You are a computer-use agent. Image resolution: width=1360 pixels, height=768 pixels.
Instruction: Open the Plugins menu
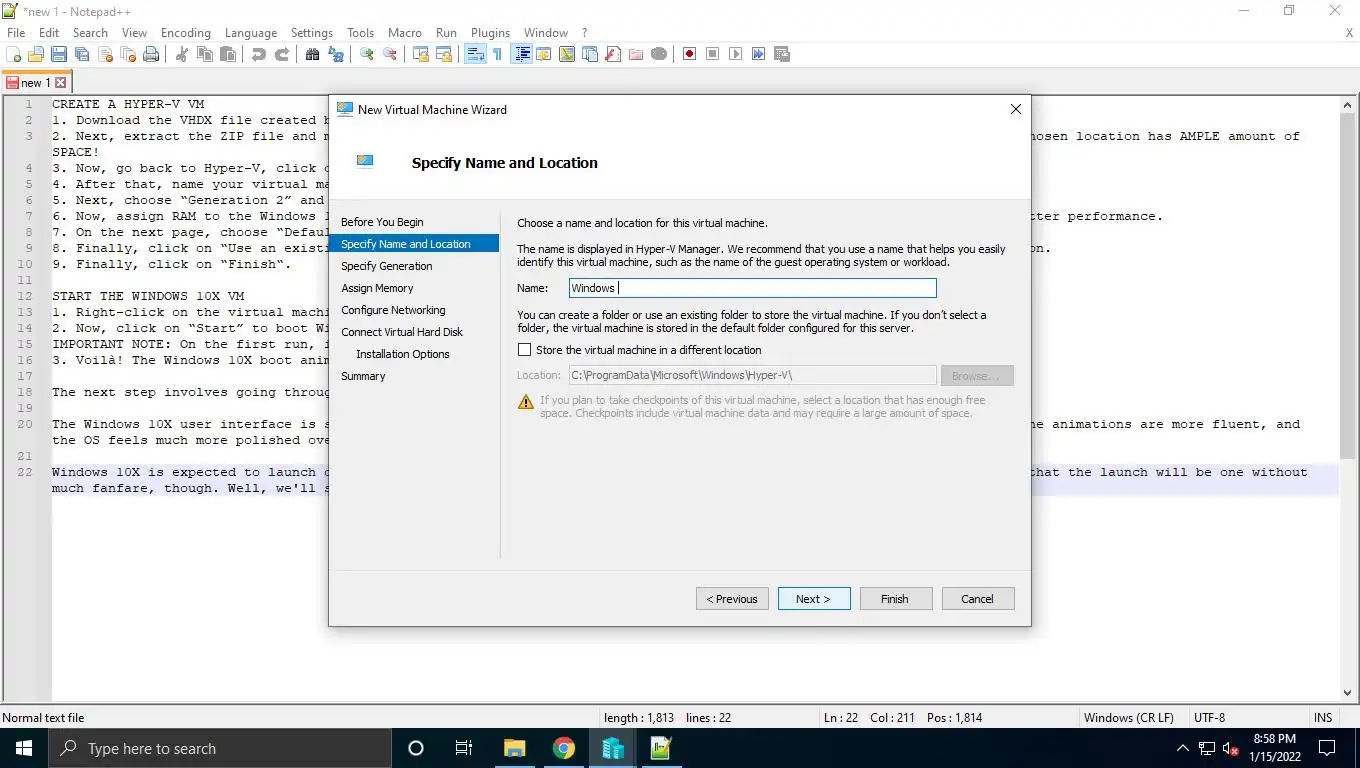coord(490,33)
